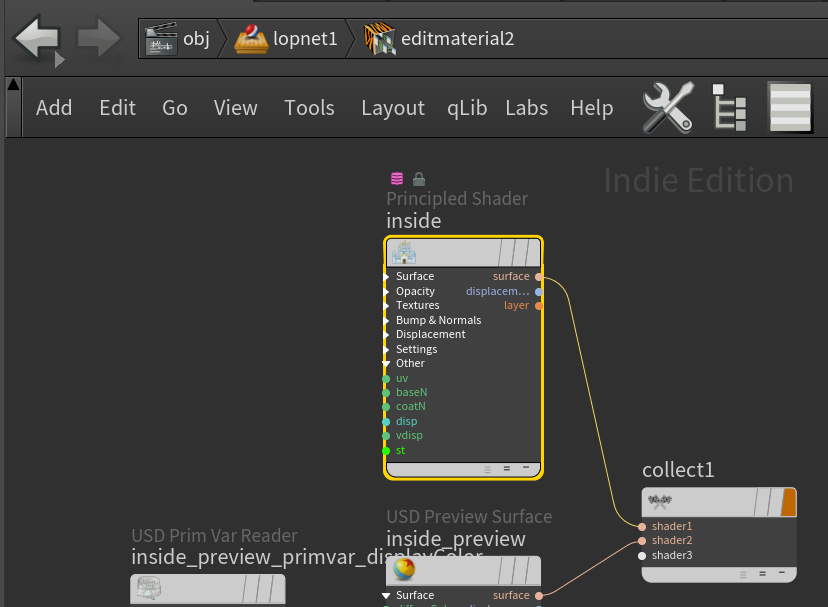828x607 pixels.
Task: Collapse inside node with the minus button
Action: pos(526,468)
